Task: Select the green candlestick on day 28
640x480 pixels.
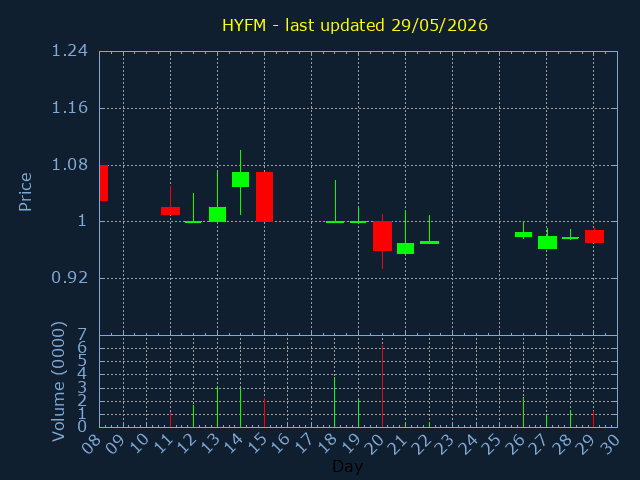Action: tap(570, 238)
